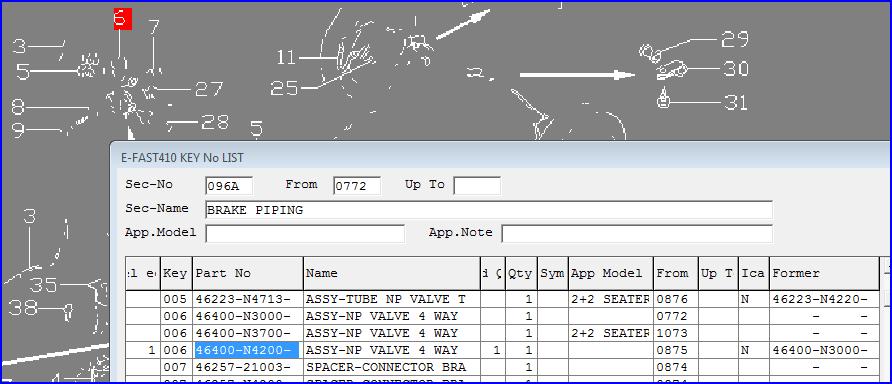Screen dimensions: 892x384
Task: Click the Sym column header
Action: [552, 274]
